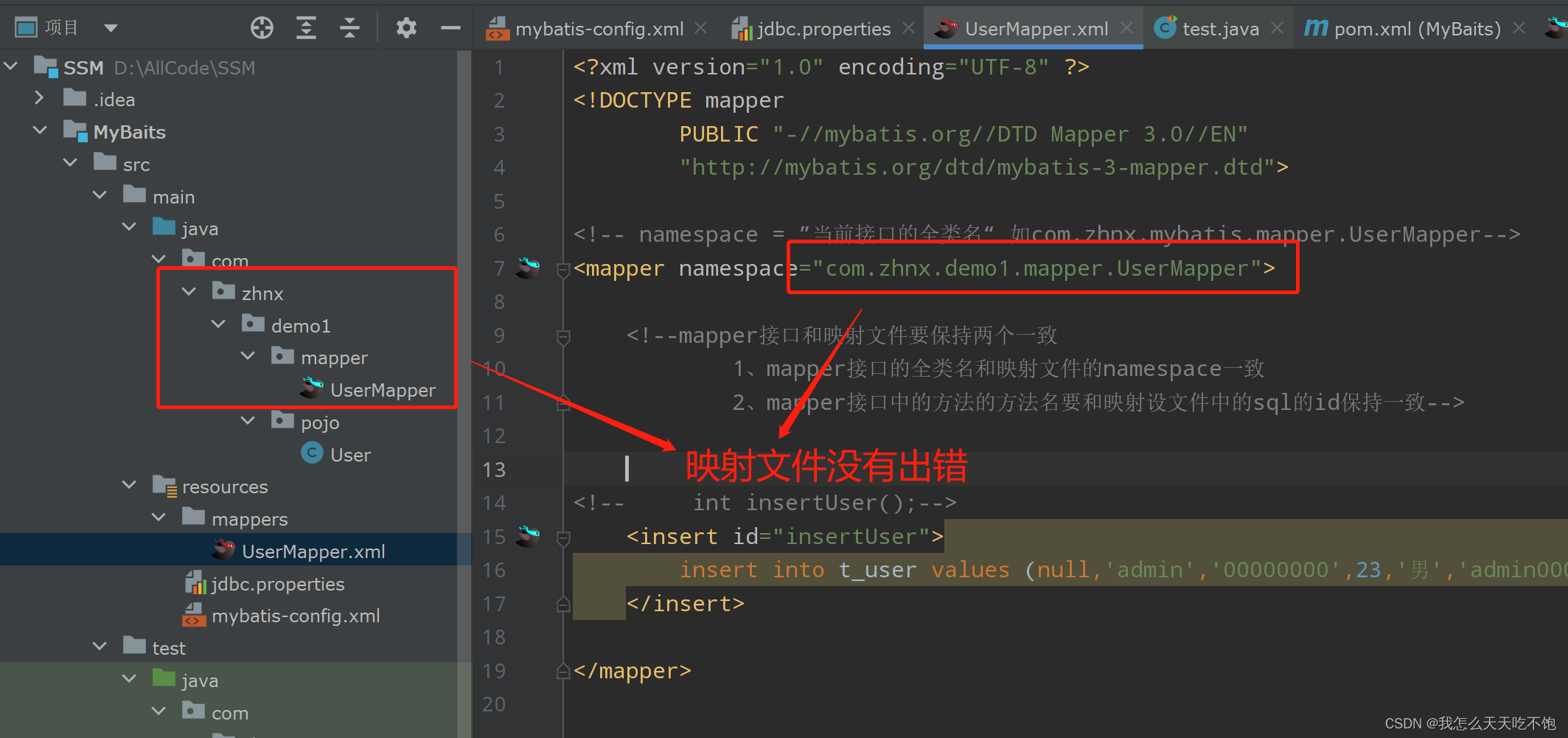Collapse the SSM root project node
Image resolution: width=1568 pixels, height=738 pixels.
(11, 66)
